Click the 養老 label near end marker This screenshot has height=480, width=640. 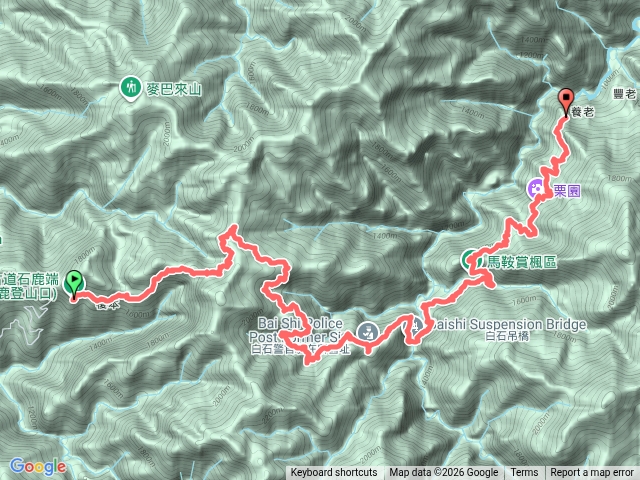pos(582,112)
